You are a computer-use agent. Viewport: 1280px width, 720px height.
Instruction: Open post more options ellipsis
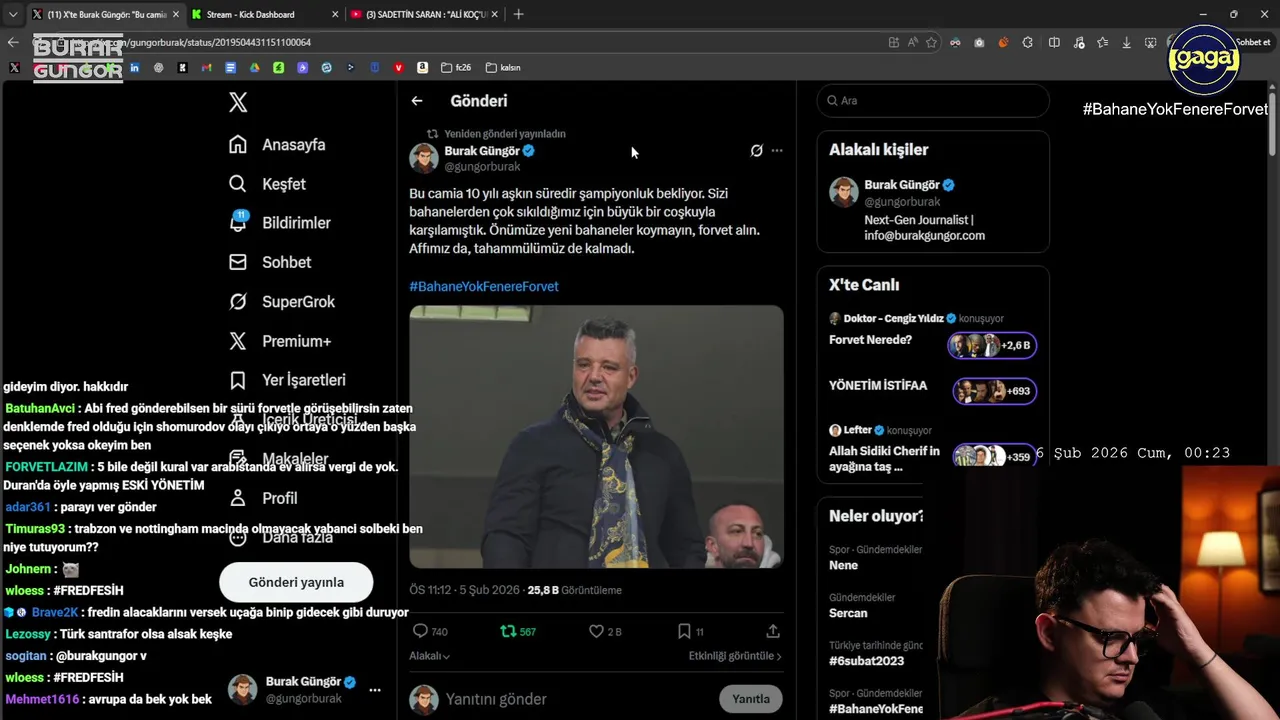(x=777, y=151)
